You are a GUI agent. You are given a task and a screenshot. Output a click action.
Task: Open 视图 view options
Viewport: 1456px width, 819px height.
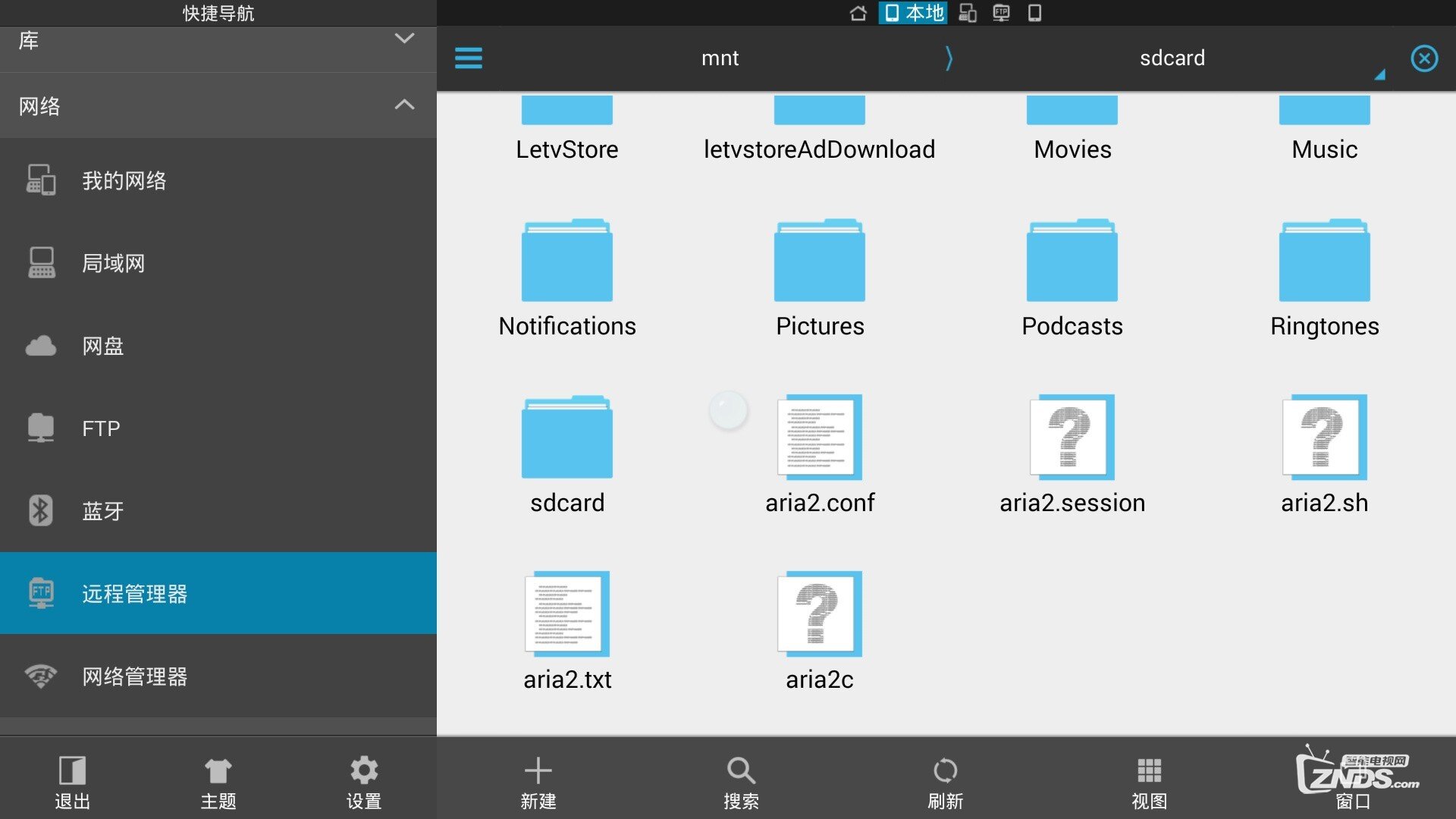point(1150,783)
